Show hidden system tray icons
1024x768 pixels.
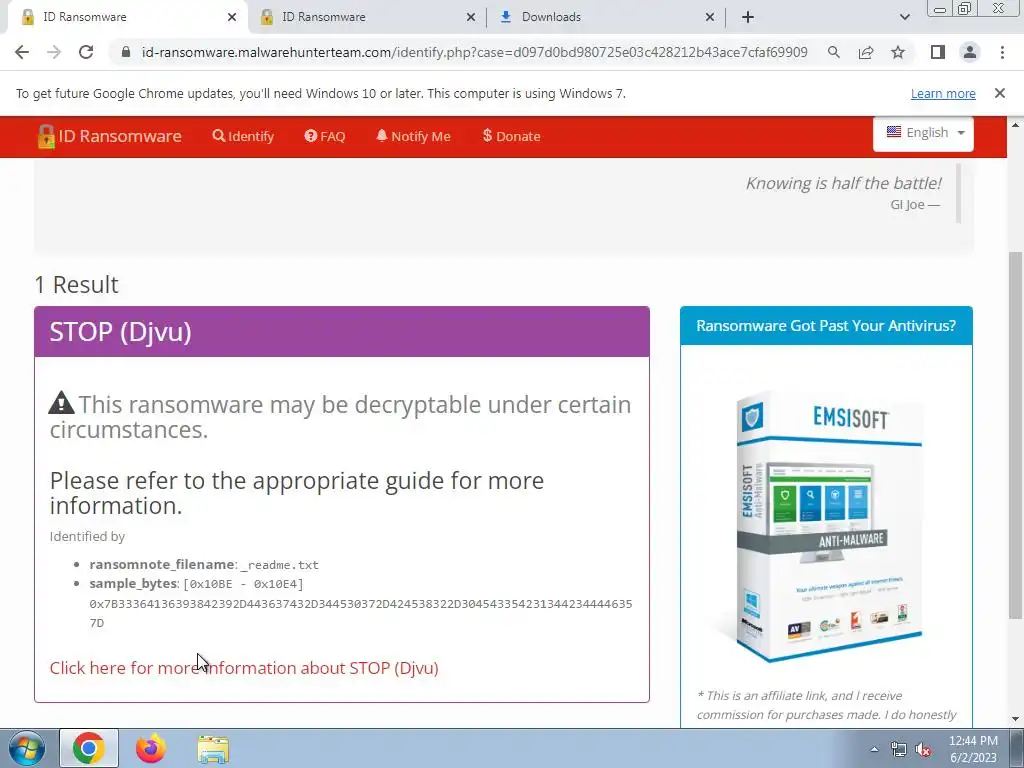(874, 749)
